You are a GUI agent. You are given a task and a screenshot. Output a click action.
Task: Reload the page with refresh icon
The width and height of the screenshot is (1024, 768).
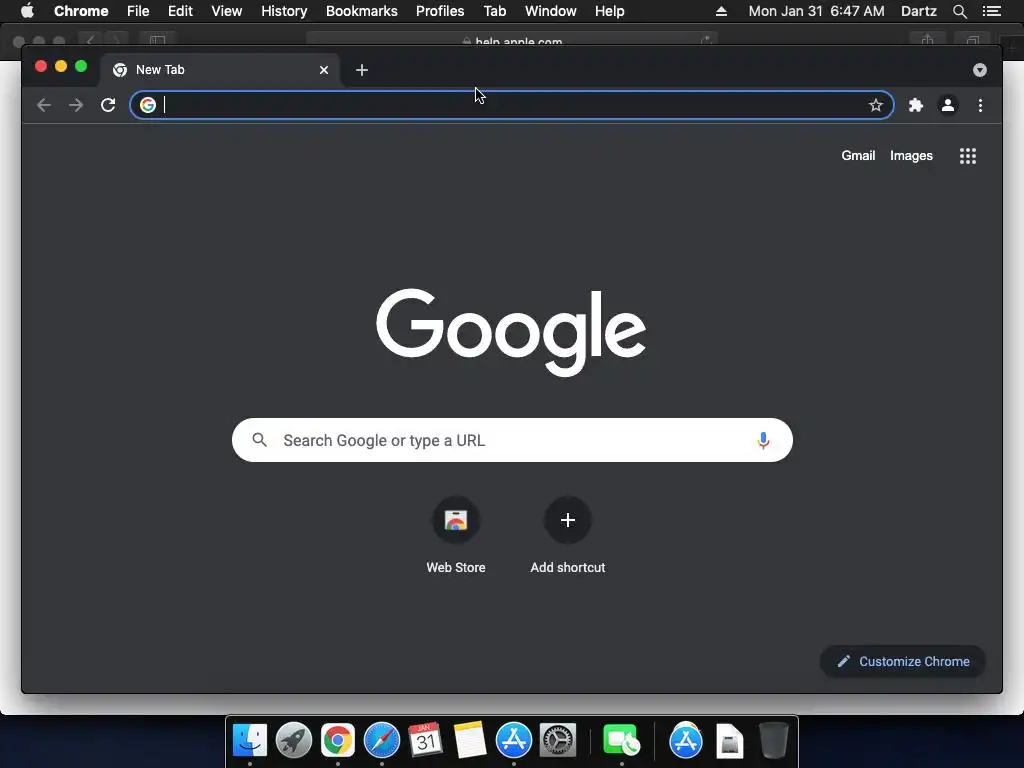108,105
